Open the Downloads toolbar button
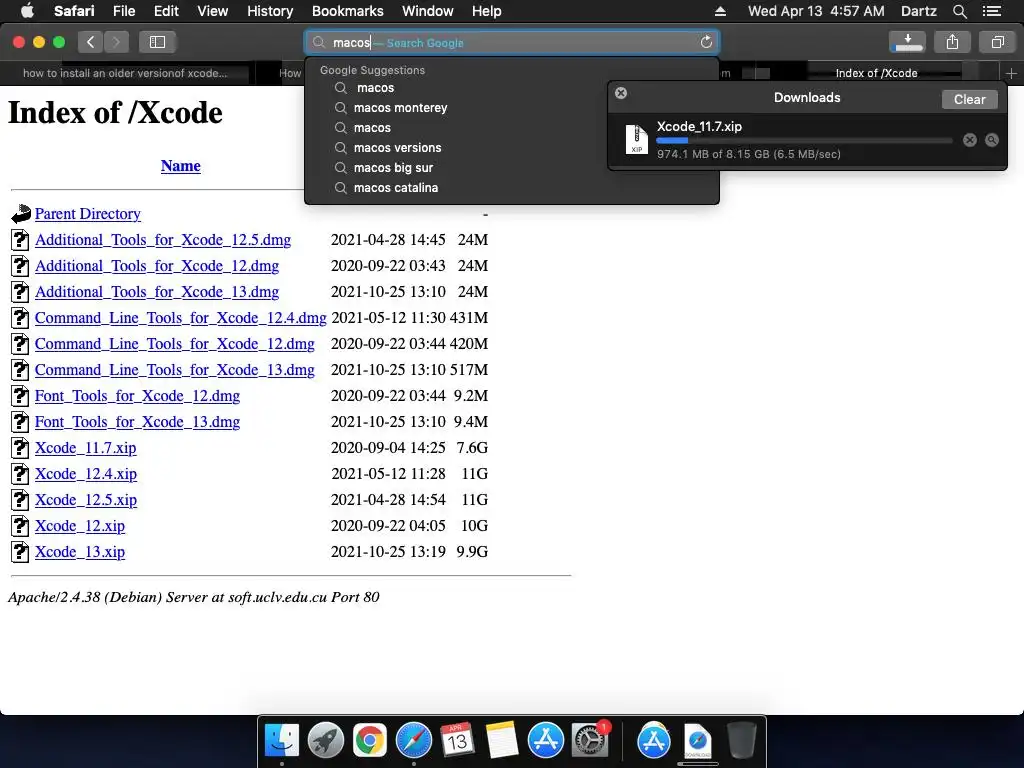1024x768 pixels. pos(907,42)
